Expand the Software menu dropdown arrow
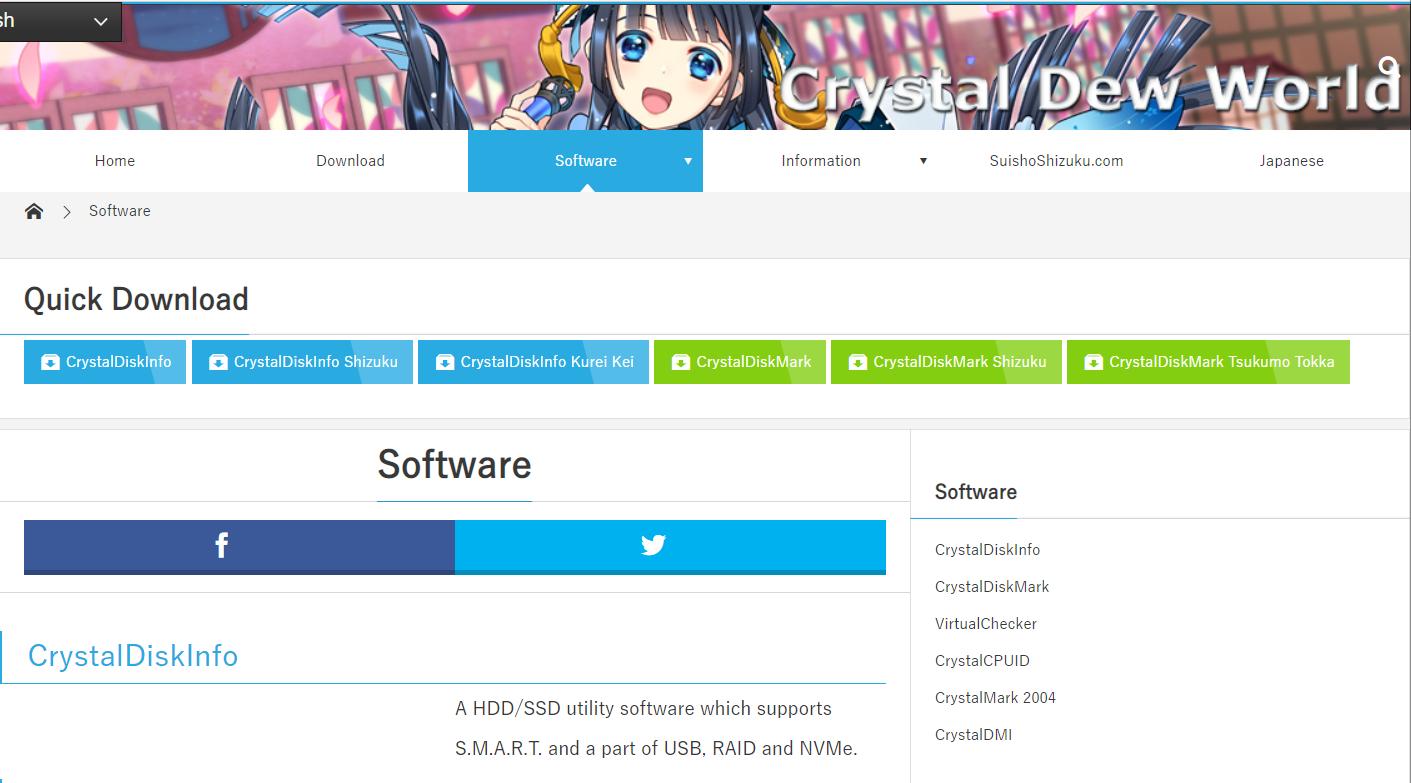 click(x=688, y=161)
